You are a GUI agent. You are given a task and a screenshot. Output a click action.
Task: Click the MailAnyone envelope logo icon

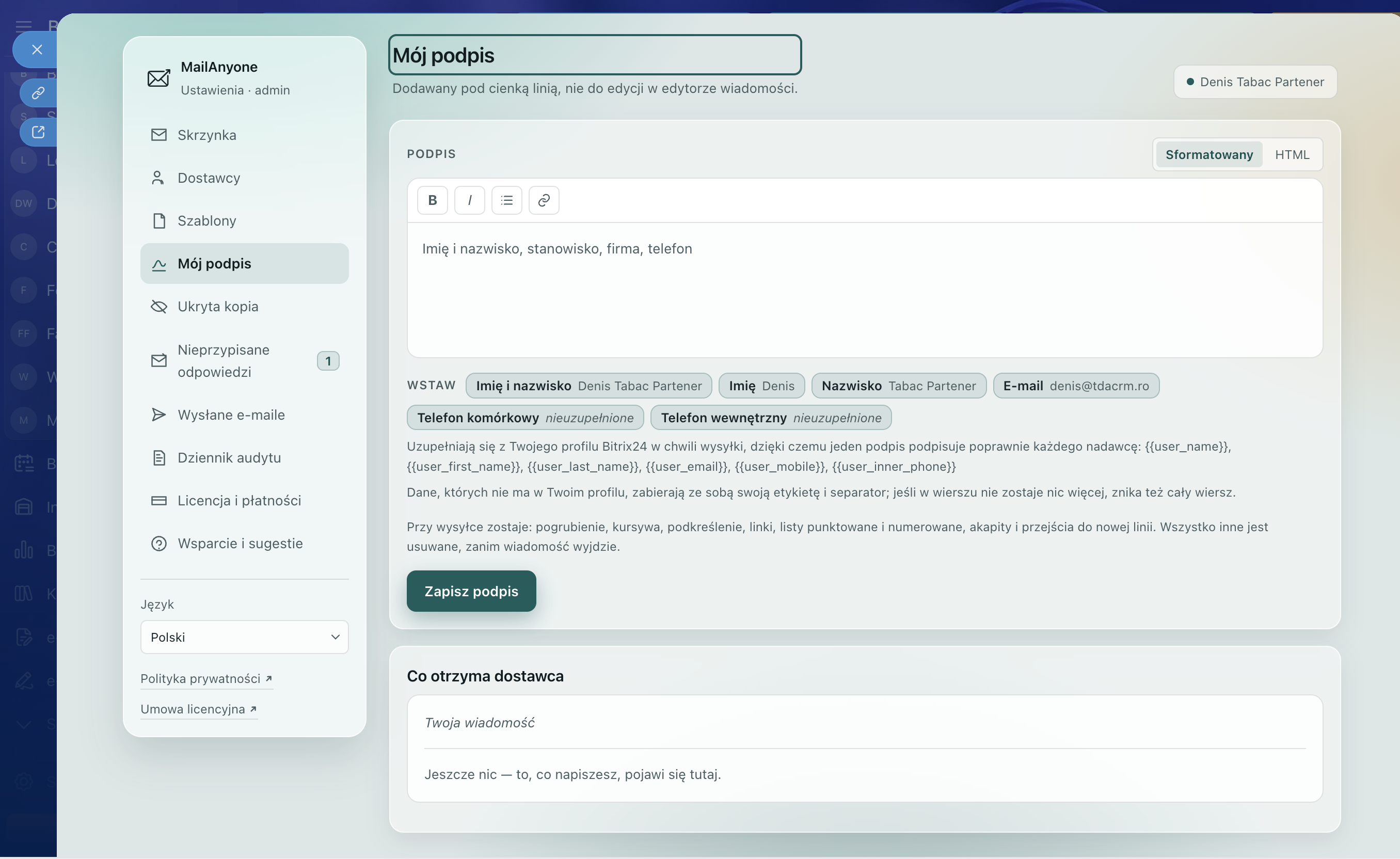coord(158,78)
